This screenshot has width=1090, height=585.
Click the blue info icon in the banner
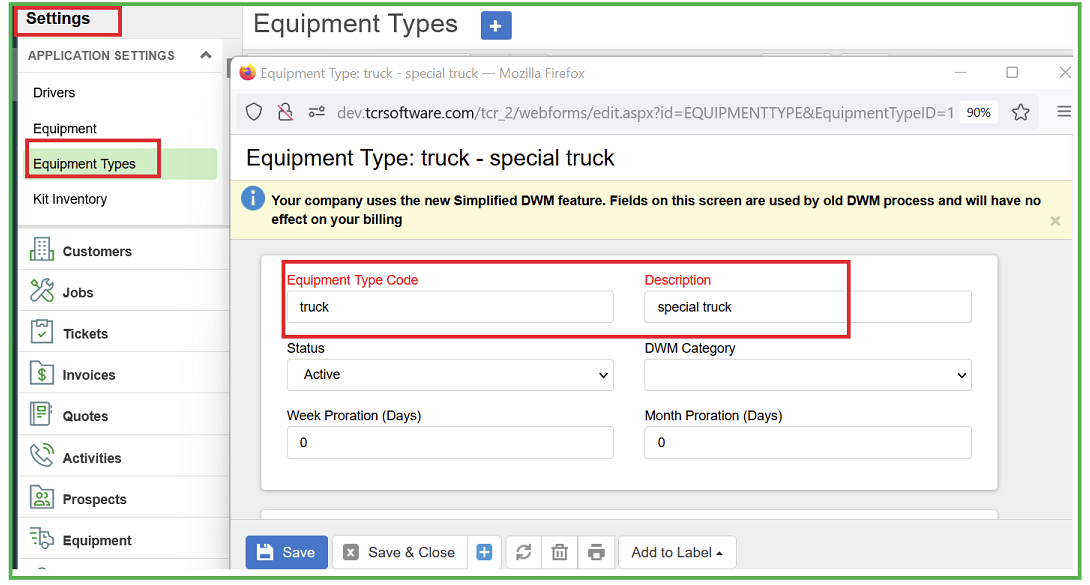coord(253,198)
